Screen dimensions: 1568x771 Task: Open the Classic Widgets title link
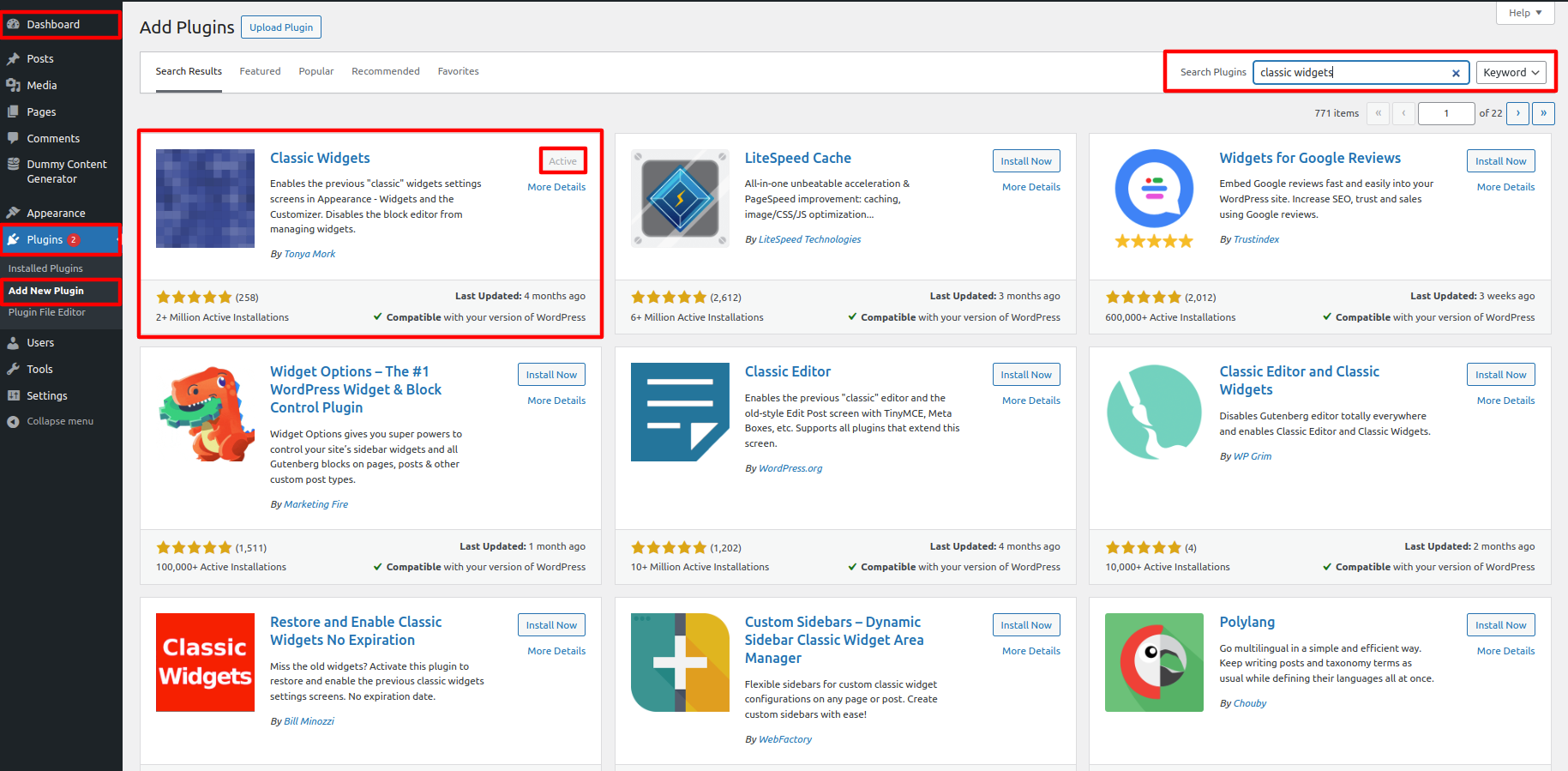(x=320, y=158)
